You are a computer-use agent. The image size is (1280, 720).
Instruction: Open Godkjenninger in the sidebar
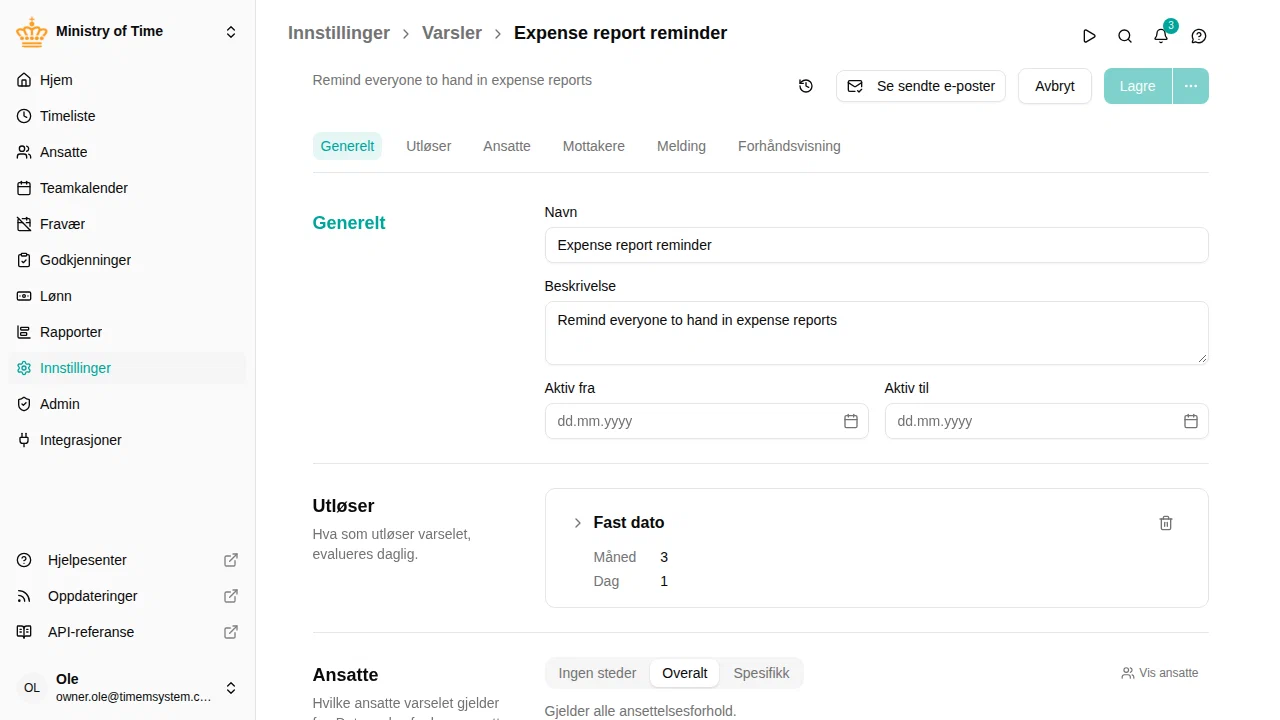[x=127, y=260]
